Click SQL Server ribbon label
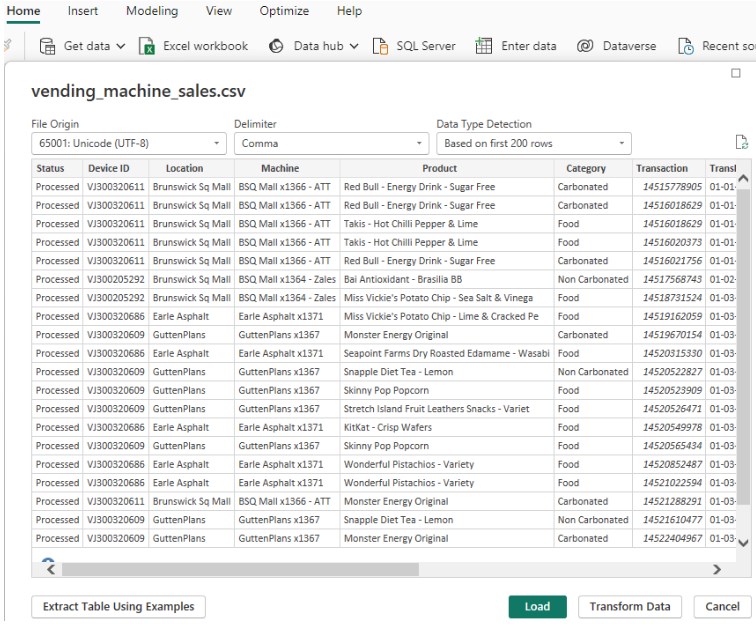The height and width of the screenshot is (624, 756). pos(426,46)
